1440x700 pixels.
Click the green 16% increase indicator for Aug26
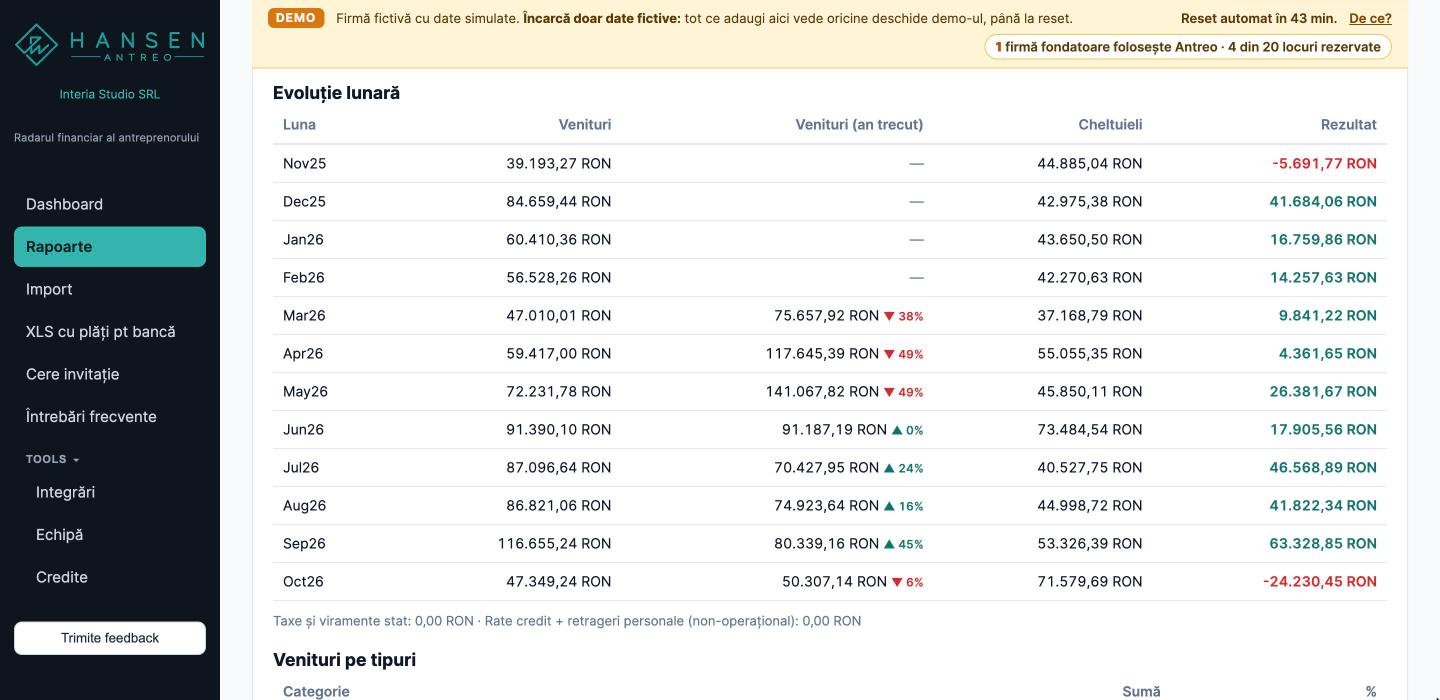pos(904,506)
